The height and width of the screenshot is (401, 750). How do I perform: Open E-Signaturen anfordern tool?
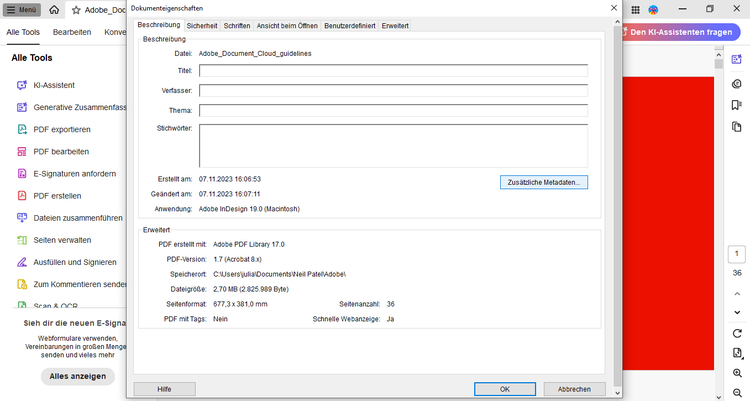pos(66,174)
